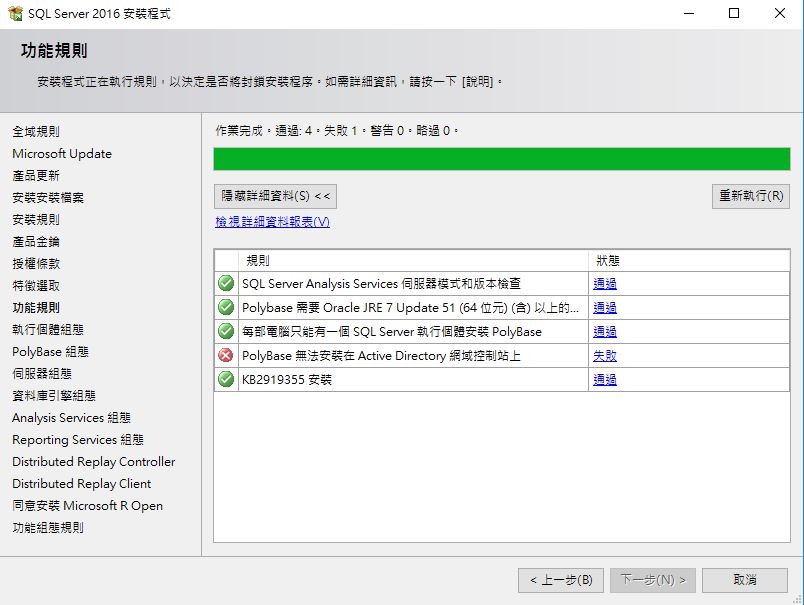
Task: Select Distributed Replay Controller step
Action: pyautogui.click(x=94, y=462)
